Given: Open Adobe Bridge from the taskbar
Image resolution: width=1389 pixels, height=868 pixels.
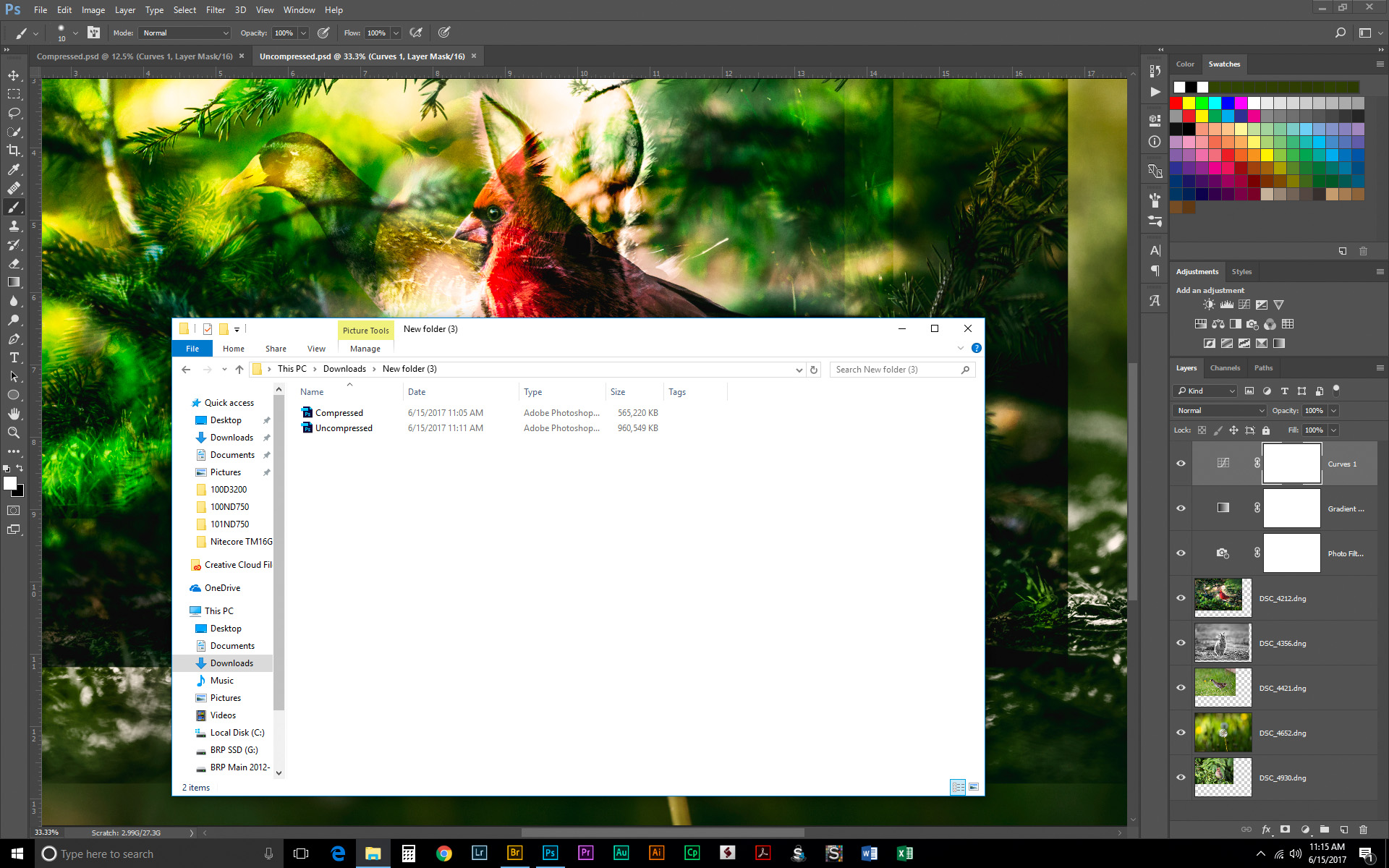Looking at the screenshot, I should click(514, 853).
